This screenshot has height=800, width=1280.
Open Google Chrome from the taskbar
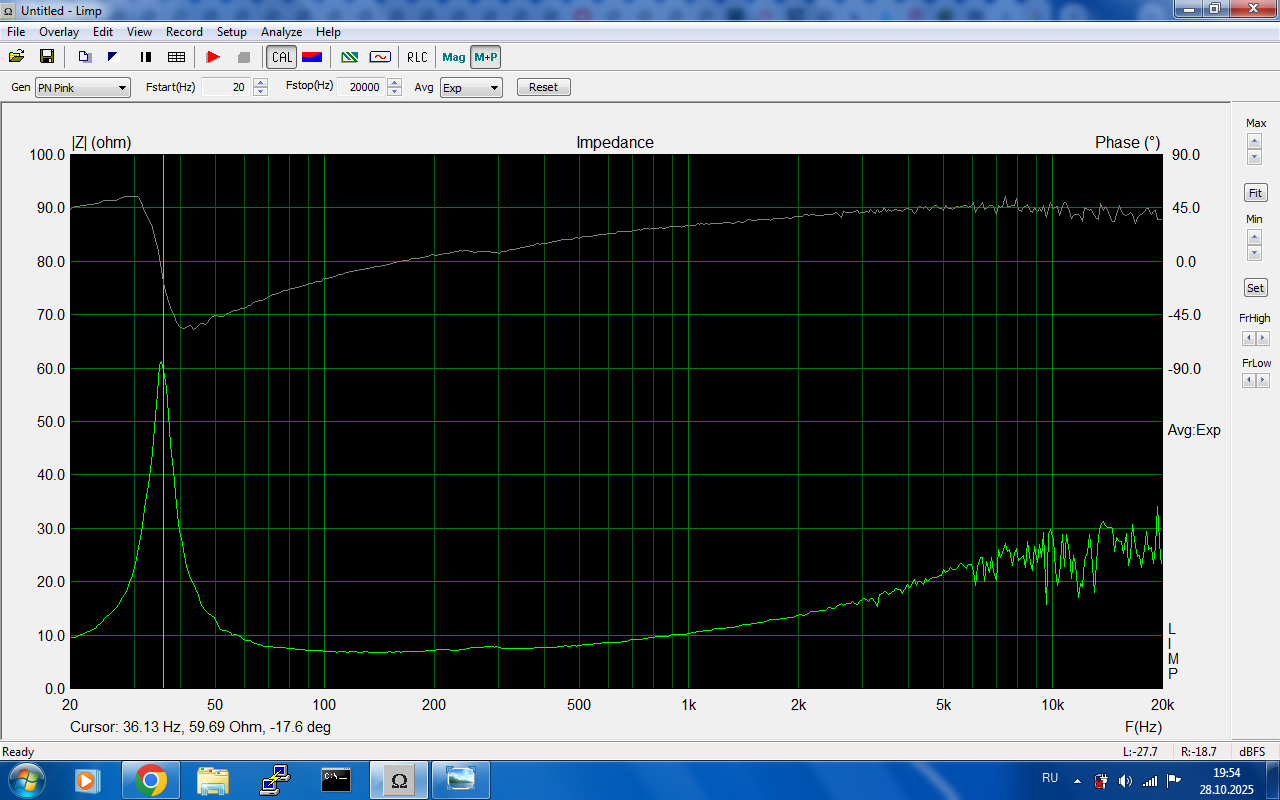pyautogui.click(x=151, y=779)
